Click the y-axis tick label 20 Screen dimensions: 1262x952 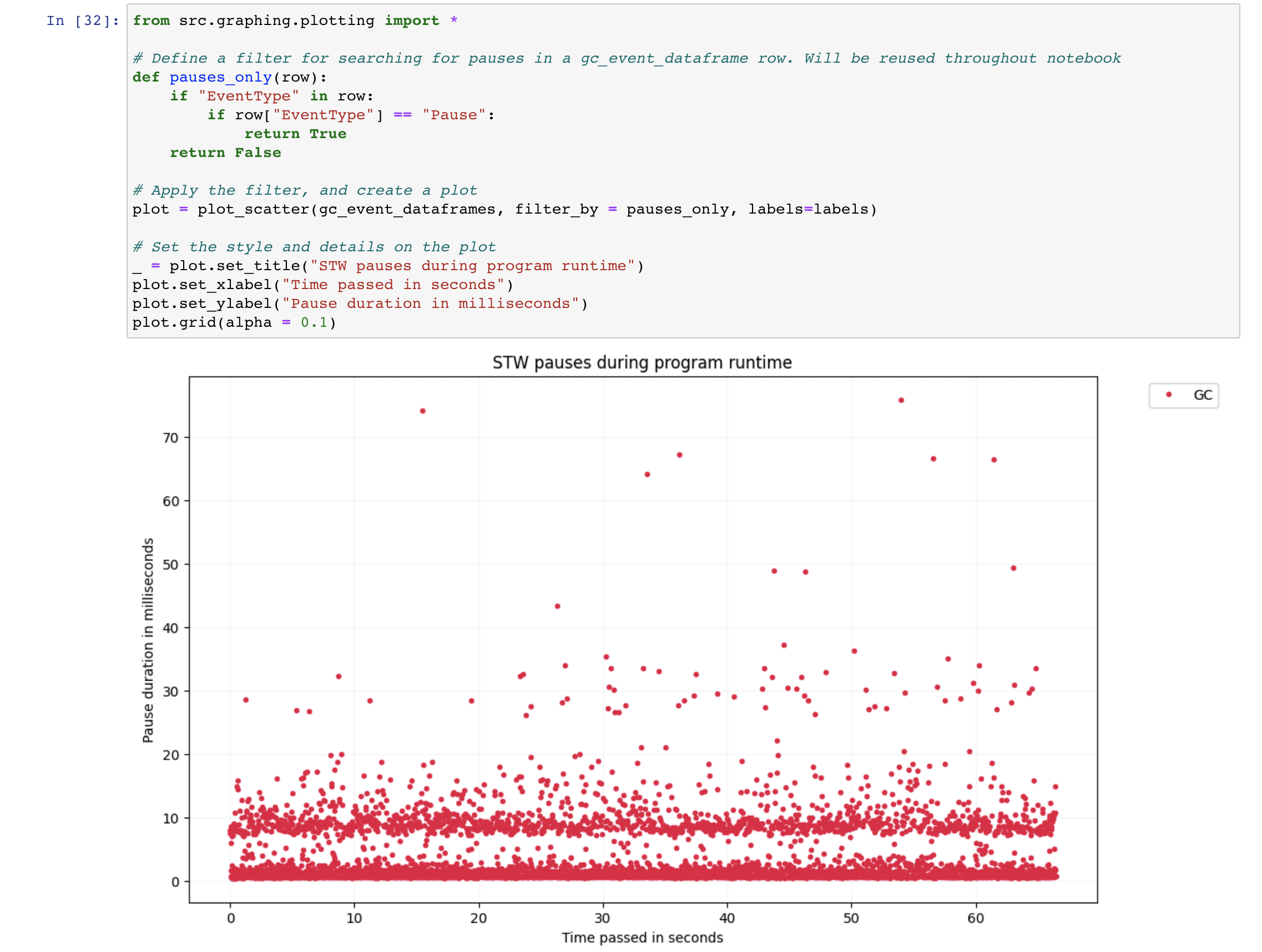pos(170,755)
